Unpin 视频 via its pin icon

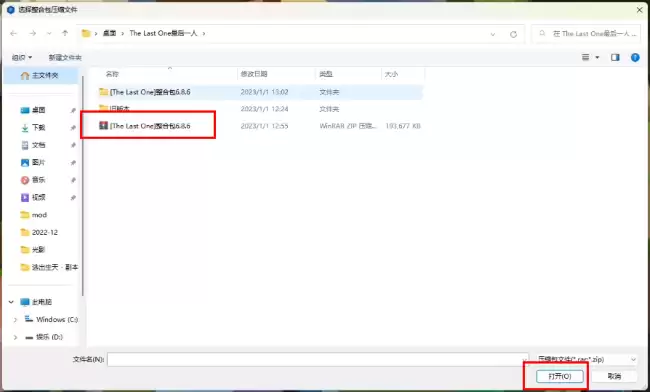tap(73, 198)
